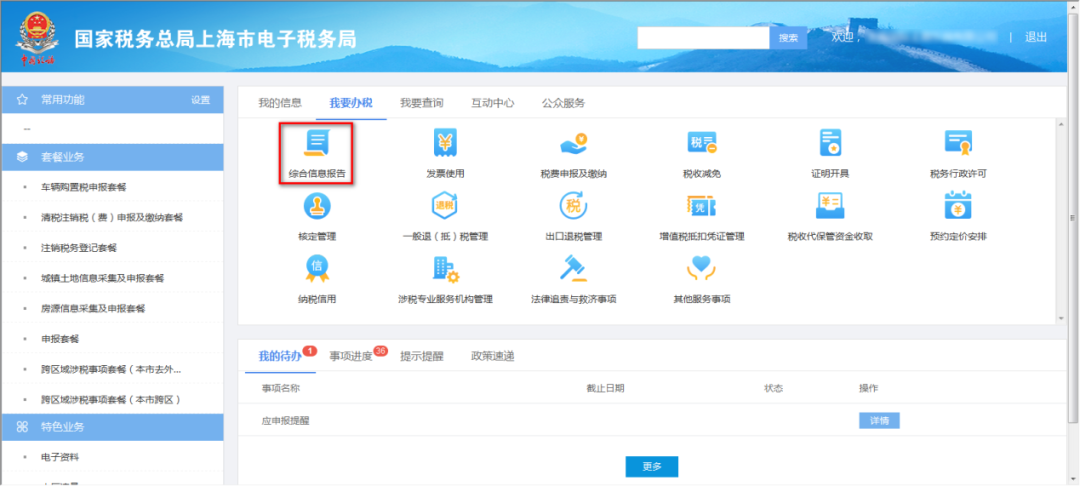Open 电子资料 under 特色业务
The width and height of the screenshot is (1080, 486).
click(60, 457)
